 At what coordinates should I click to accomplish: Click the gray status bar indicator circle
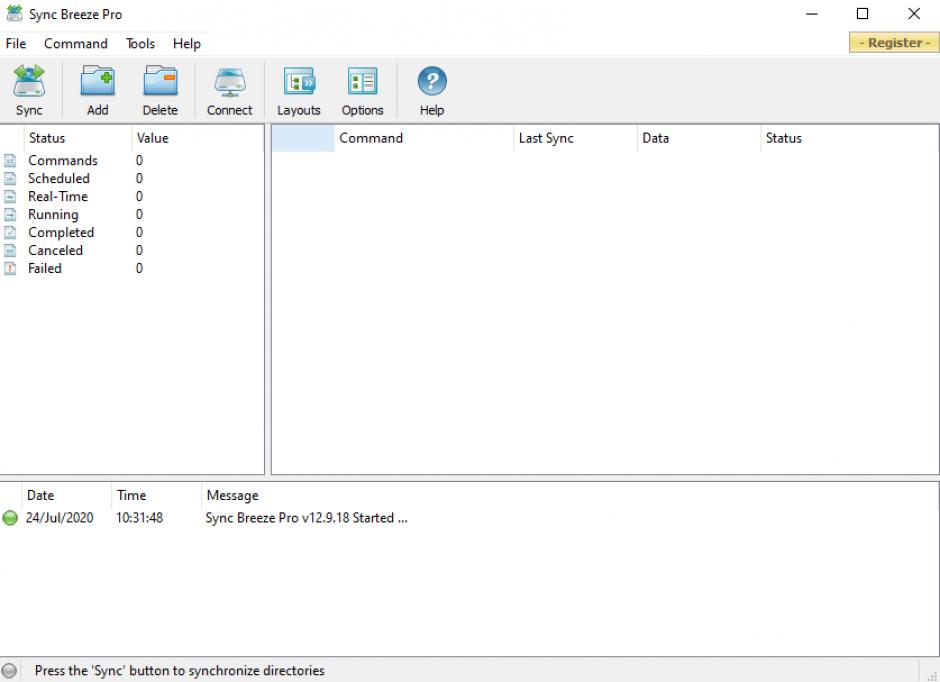coord(9,671)
